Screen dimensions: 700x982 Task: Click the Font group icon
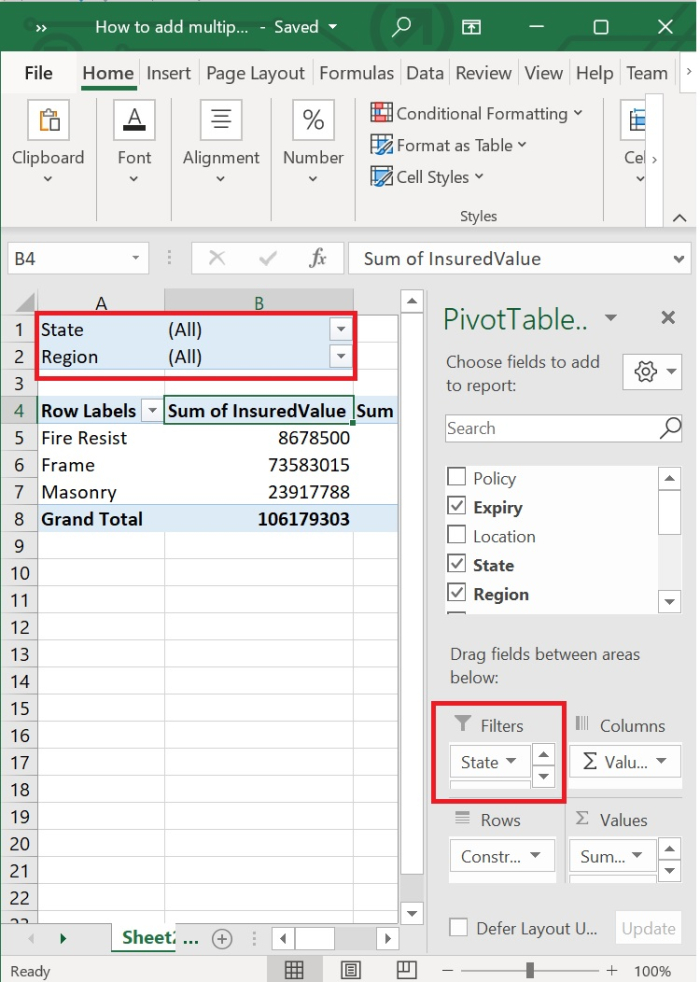(134, 123)
